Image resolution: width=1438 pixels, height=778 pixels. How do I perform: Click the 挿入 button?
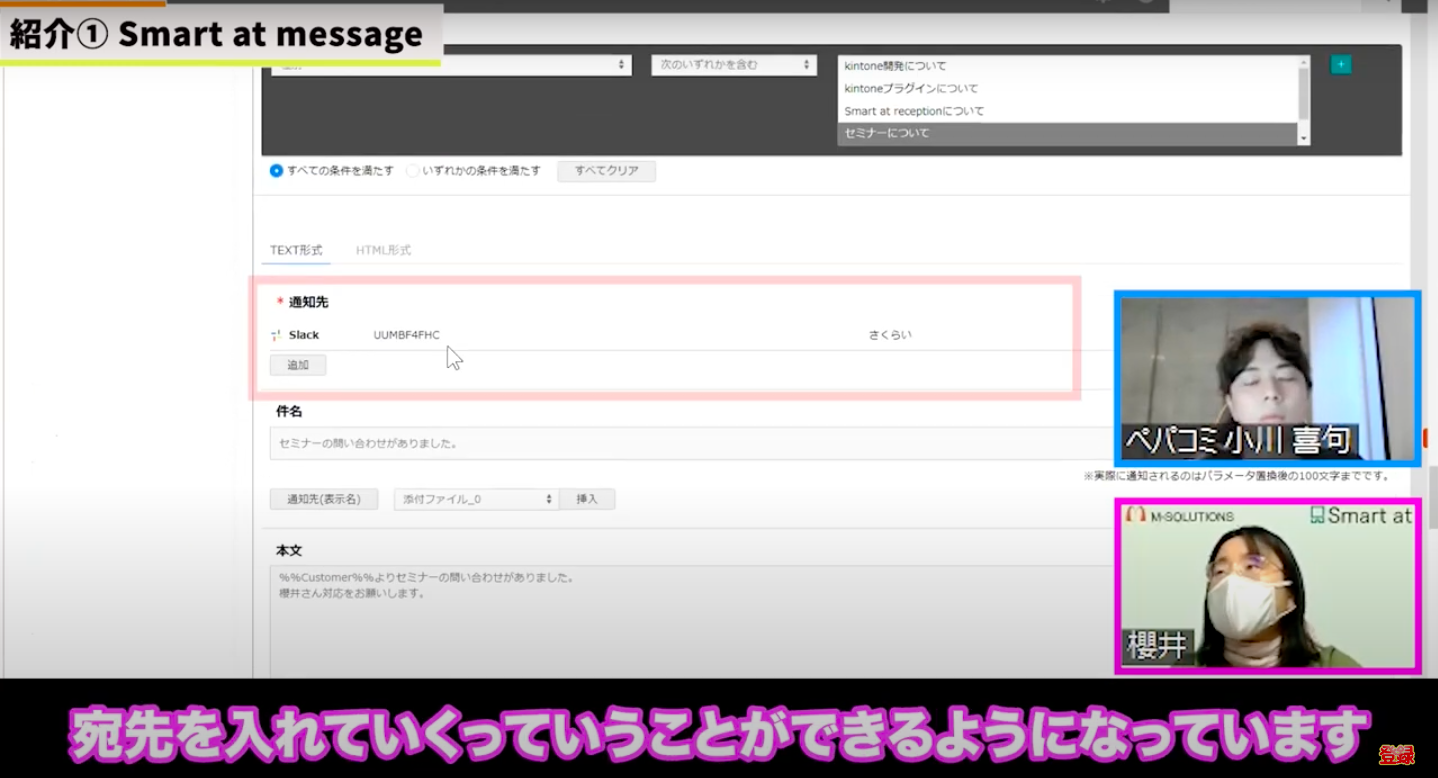[x=587, y=499]
